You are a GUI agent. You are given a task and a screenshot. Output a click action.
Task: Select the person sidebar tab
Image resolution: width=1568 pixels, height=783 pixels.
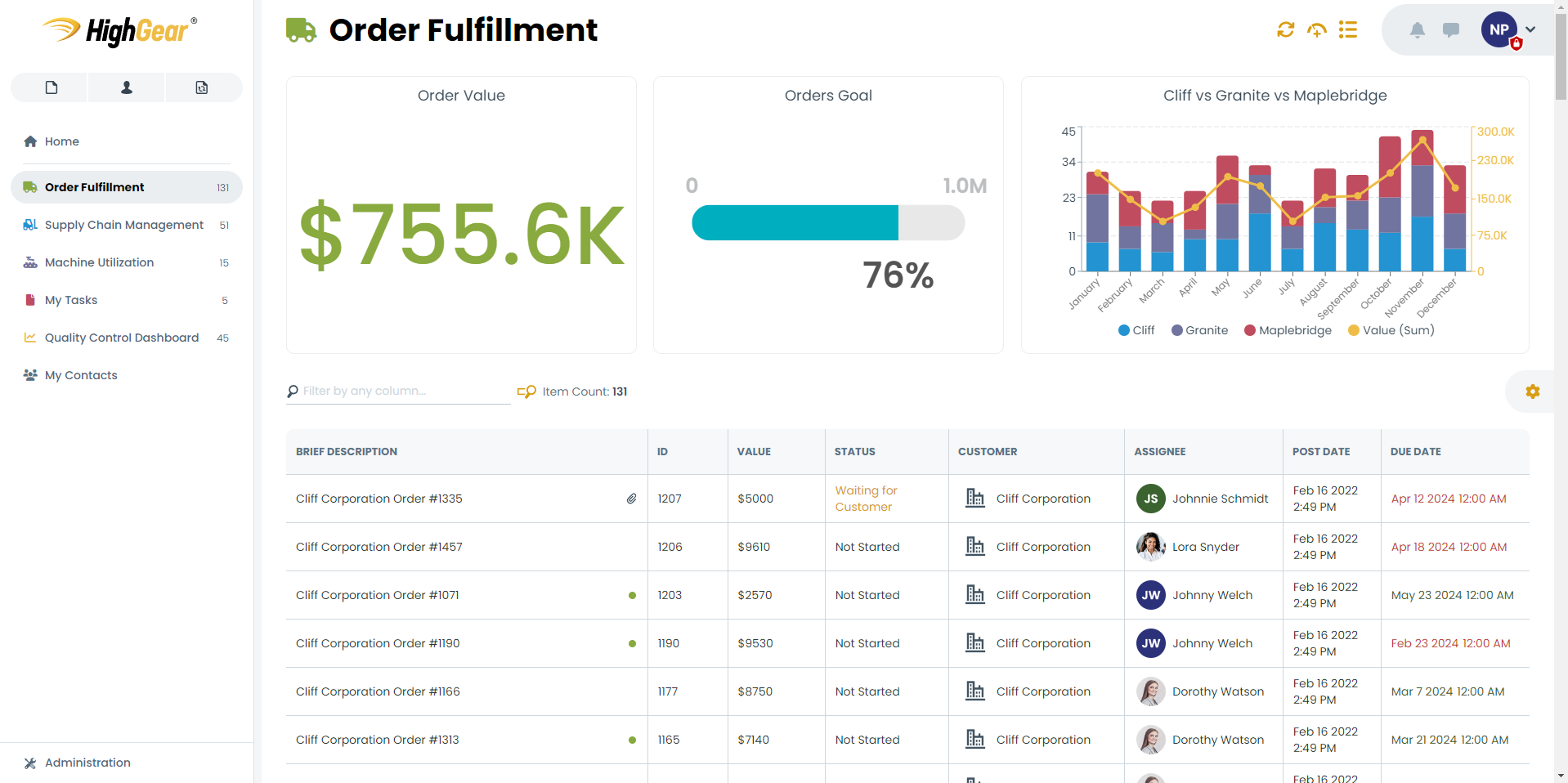tap(127, 87)
